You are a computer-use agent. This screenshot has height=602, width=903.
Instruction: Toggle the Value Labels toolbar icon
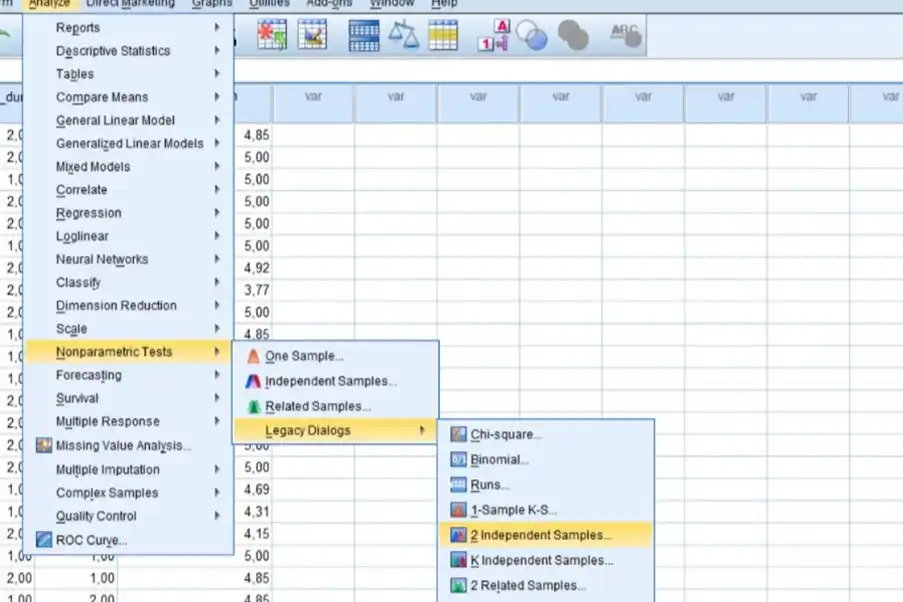494,35
